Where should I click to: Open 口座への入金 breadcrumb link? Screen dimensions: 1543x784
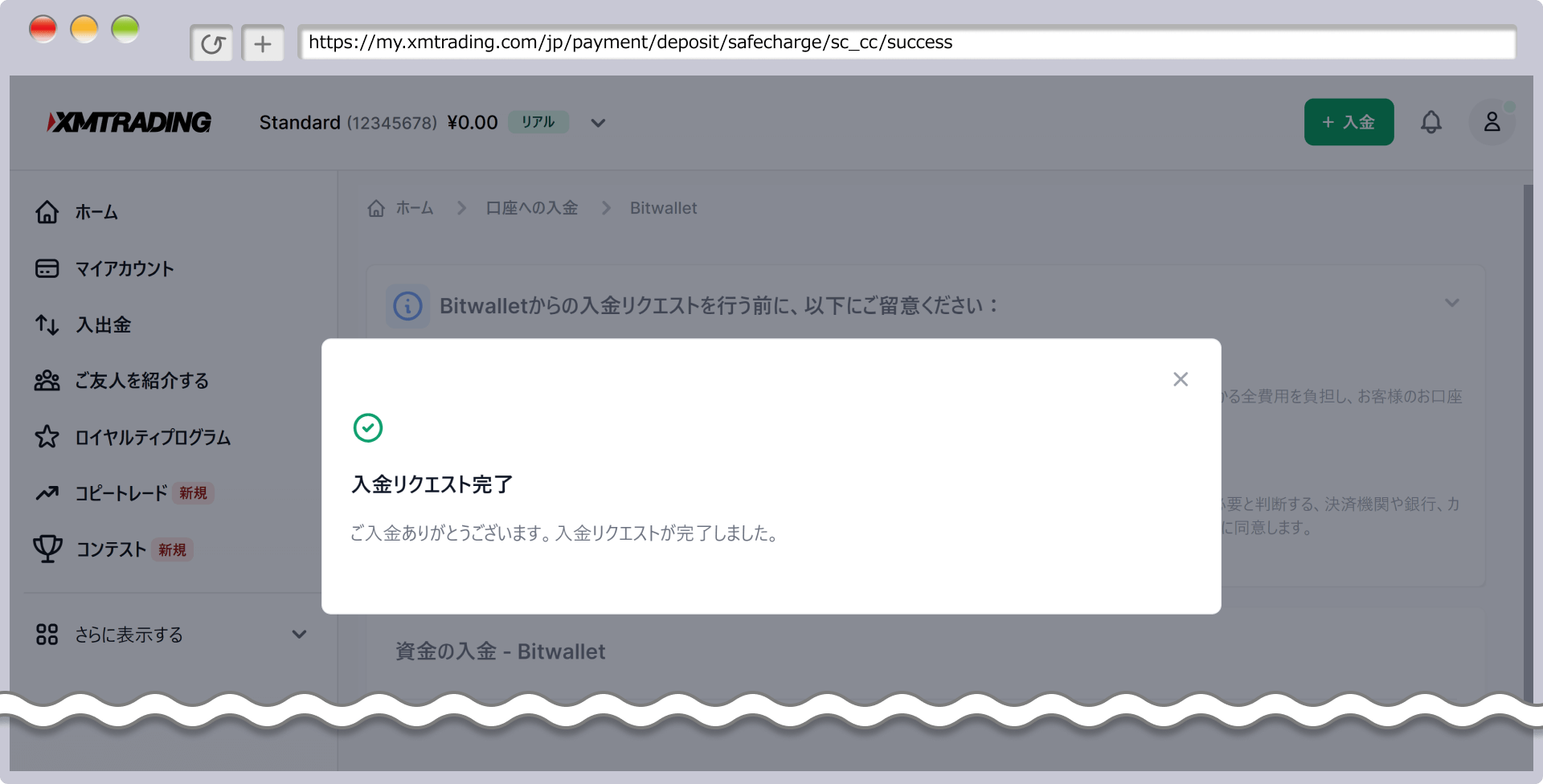[531, 207]
